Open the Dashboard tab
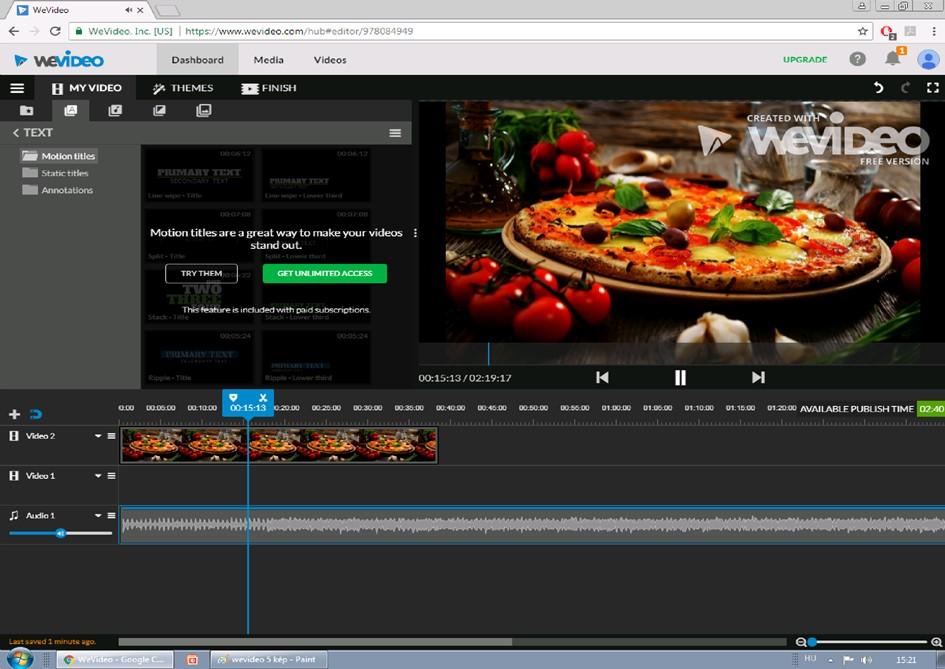945x669 pixels. [197, 60]
